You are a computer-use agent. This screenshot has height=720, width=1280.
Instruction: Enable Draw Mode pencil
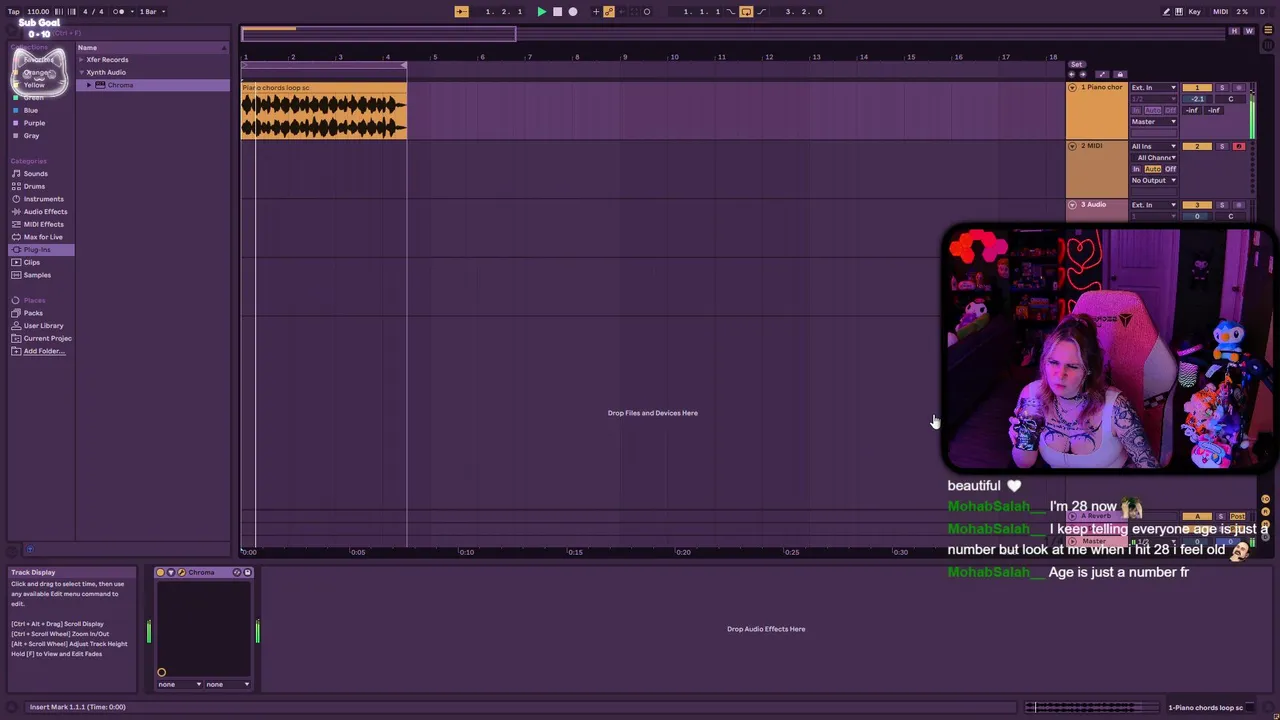click(x=1166, y=11)
